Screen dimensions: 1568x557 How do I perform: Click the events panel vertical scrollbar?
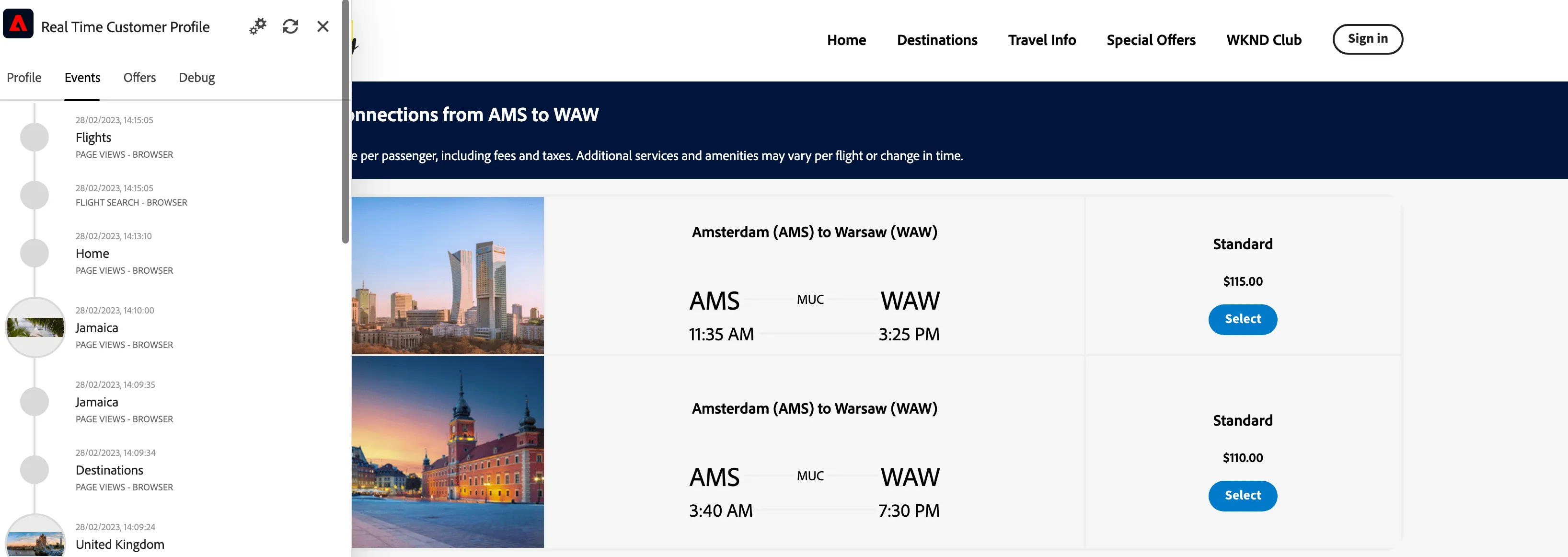[x=346, y=122]
